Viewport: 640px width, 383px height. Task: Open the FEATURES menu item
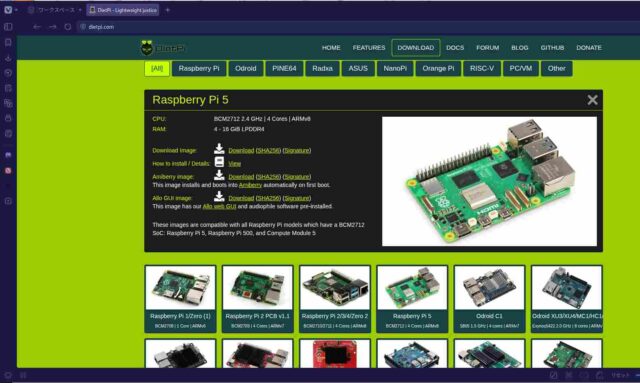369,48
